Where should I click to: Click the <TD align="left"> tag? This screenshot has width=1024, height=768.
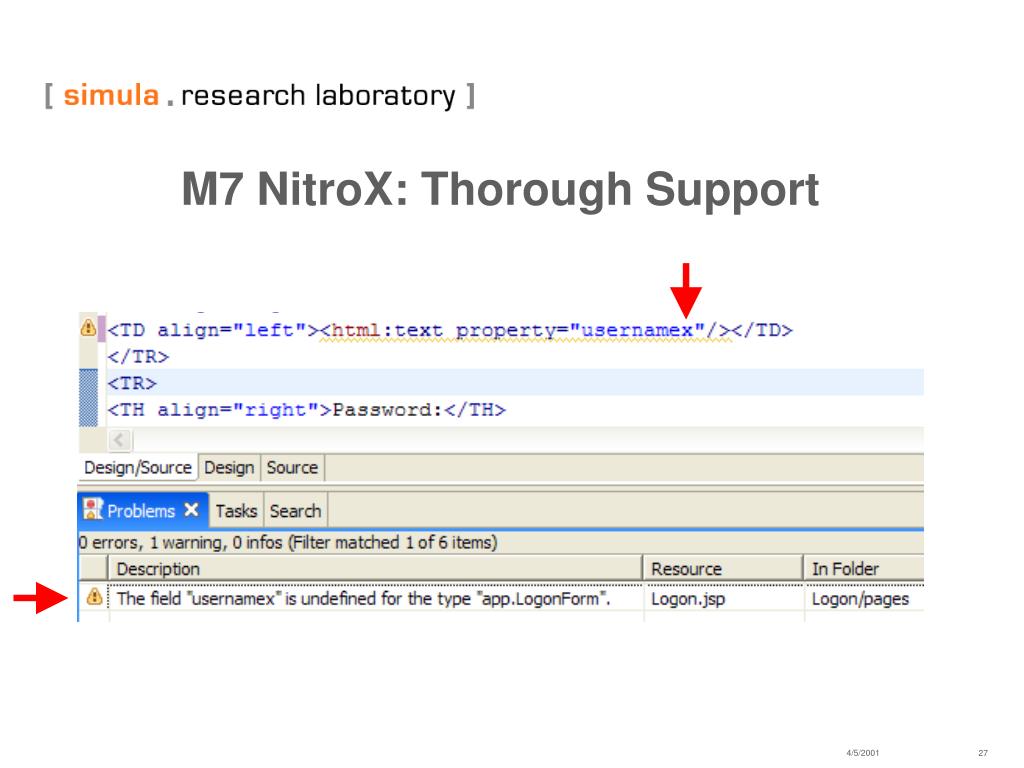[x=212, y=330]
